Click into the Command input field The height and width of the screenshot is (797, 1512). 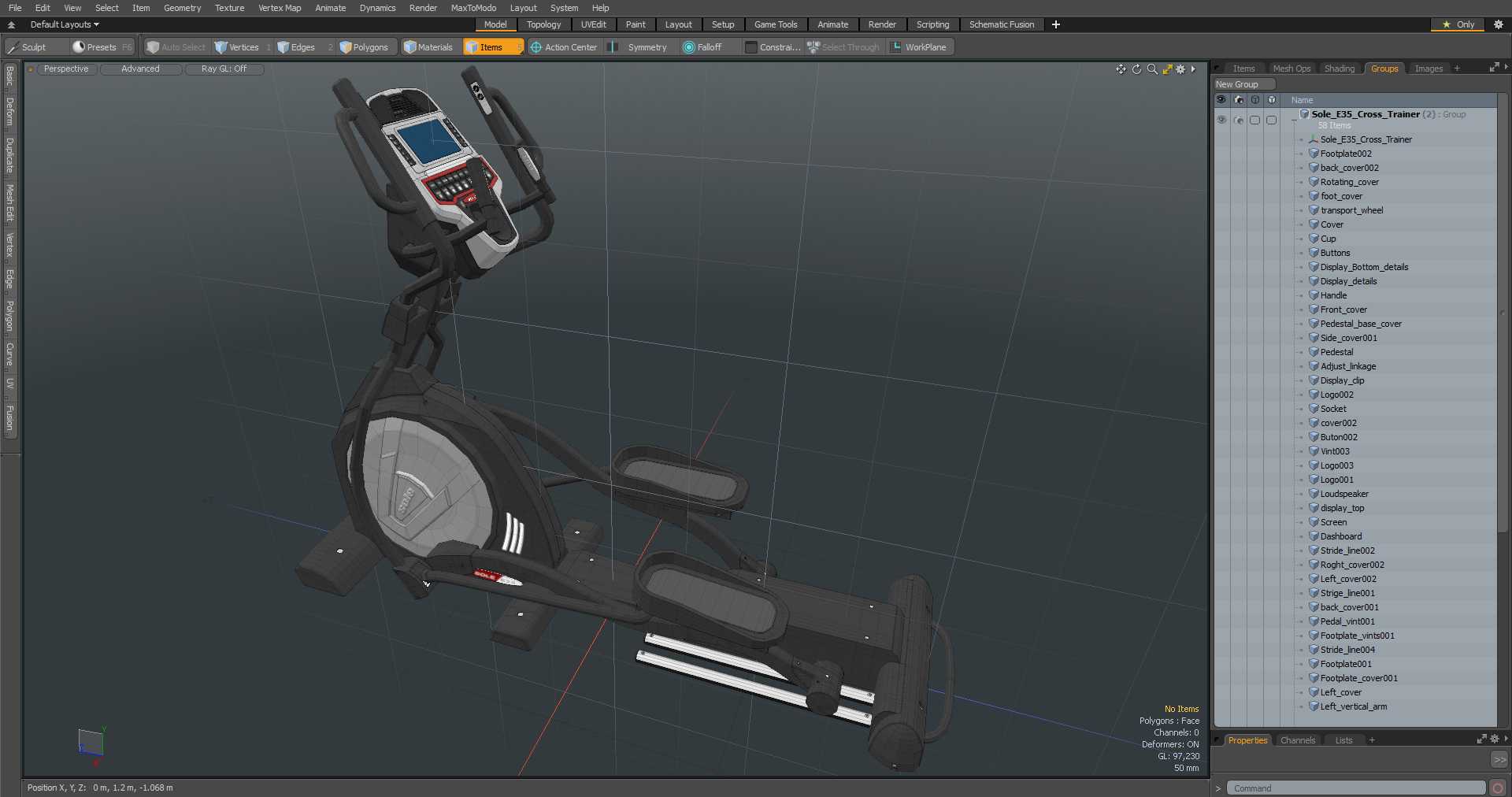[x=1355, y=788]
